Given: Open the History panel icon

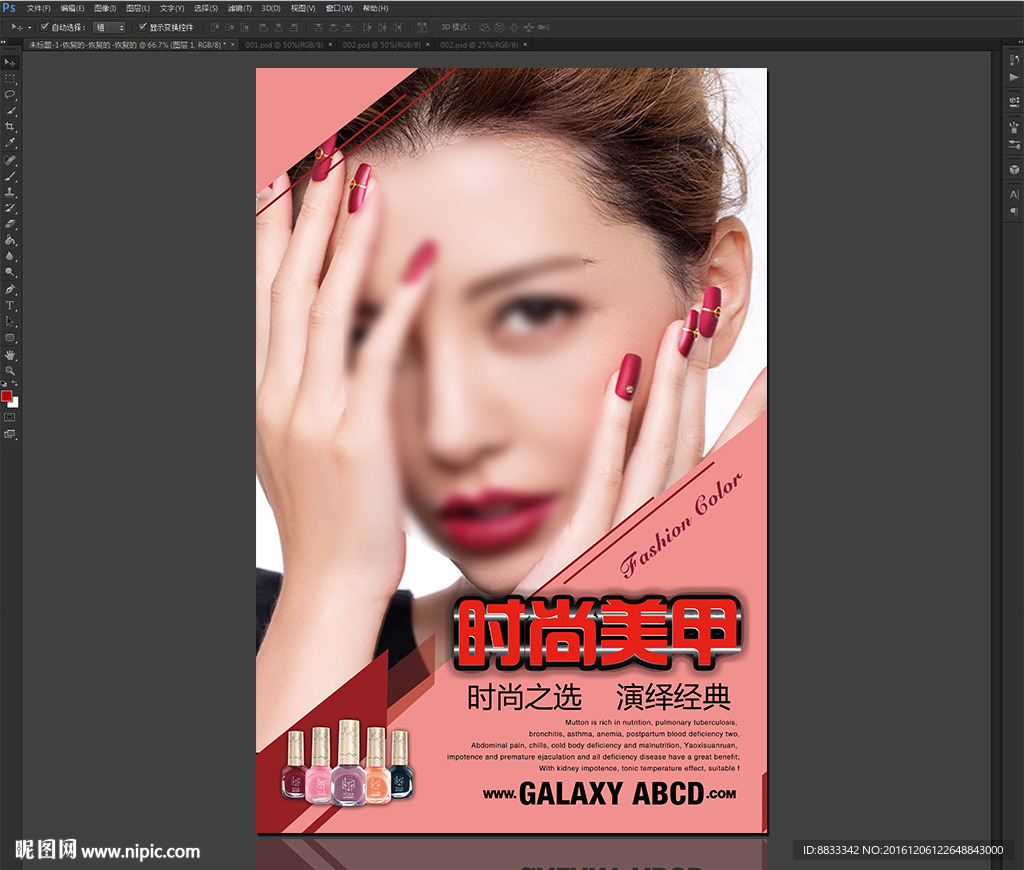Looking at the screenshot, I should 1014,60.
